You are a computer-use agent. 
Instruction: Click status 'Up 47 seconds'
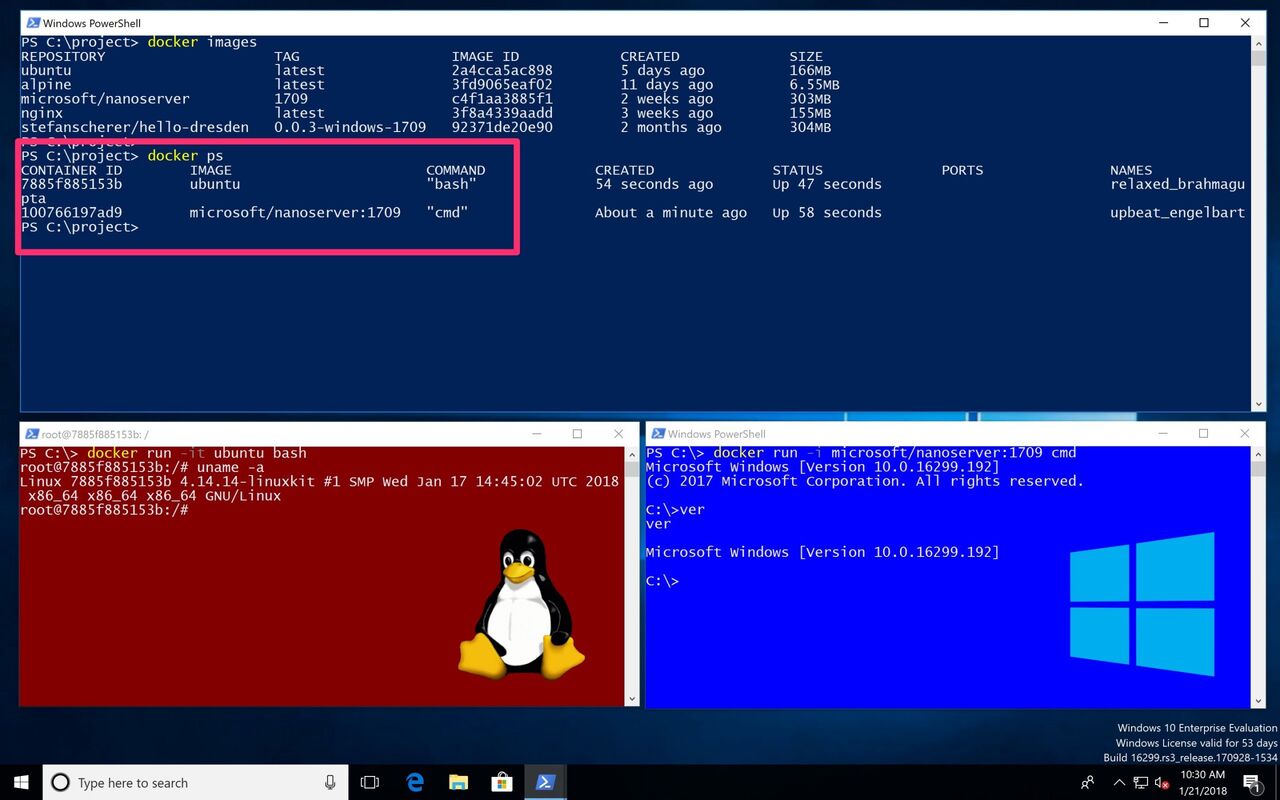[827, 184]
